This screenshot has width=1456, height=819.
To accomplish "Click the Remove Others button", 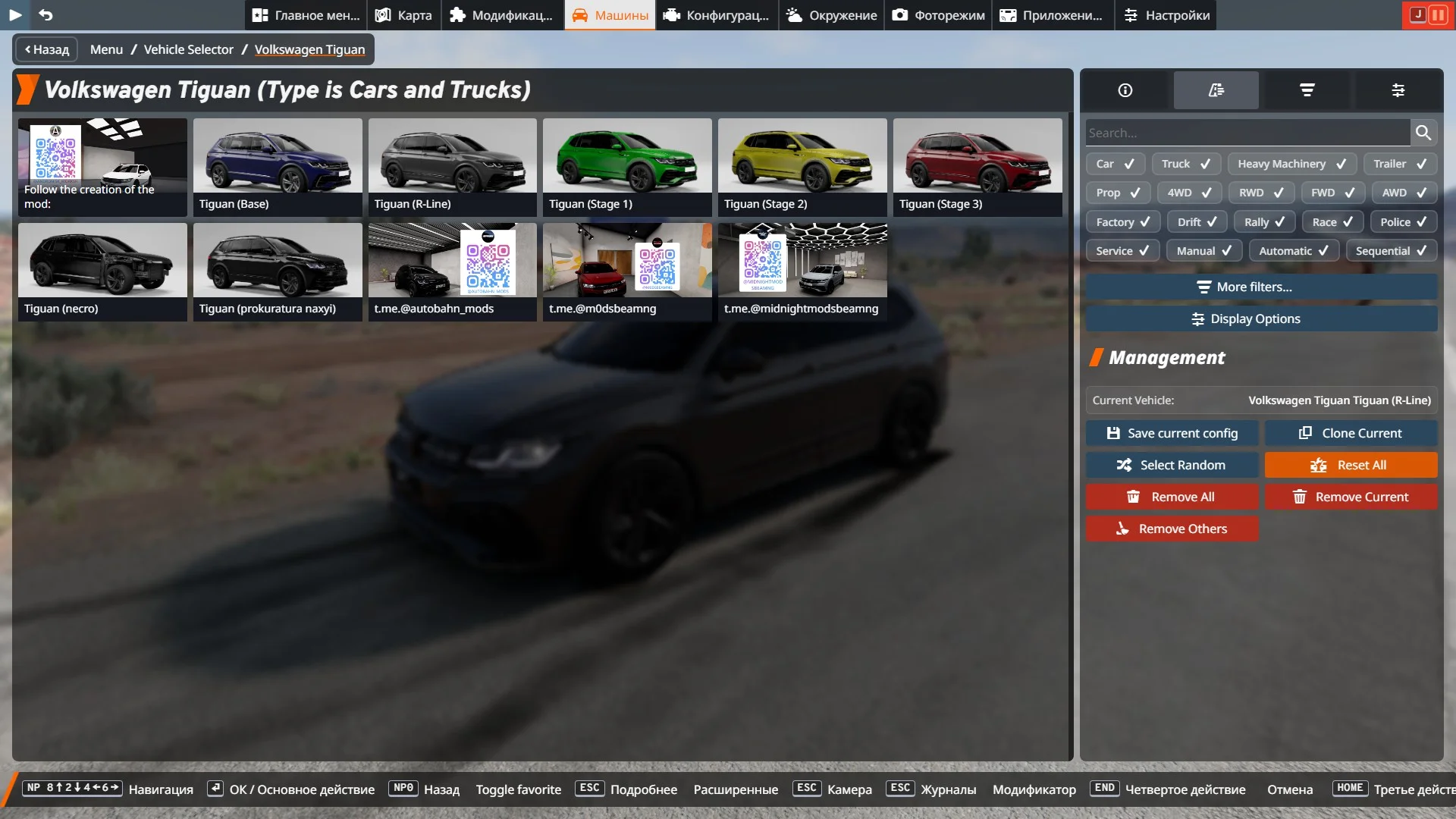I will pyautogui.click(x=1172, y=529).
